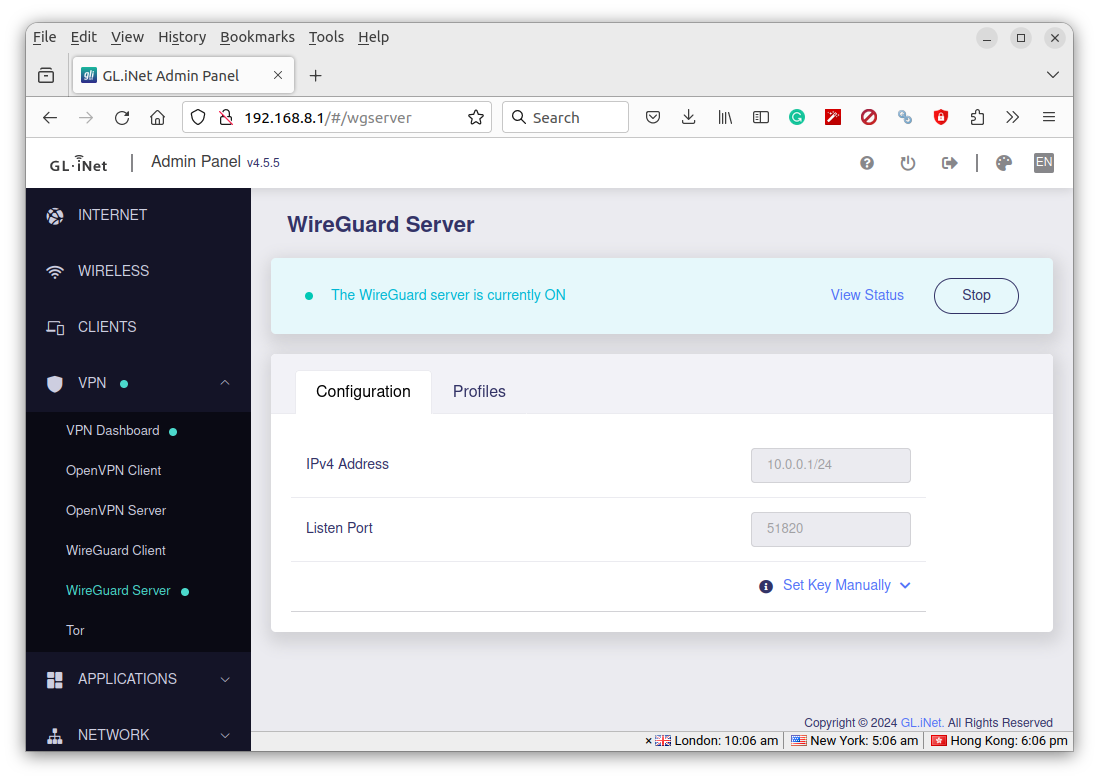The image size is (1099, 780).
Task: Go back with the browser back arrow
Action: pos(50,118)
